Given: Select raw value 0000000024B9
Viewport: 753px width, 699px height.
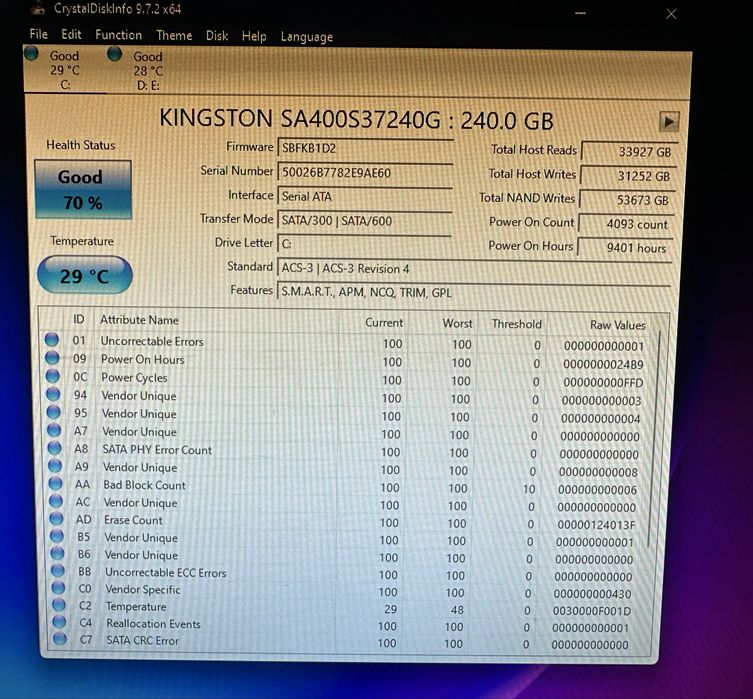Looking at the screenshot, I should click(603, 364).
